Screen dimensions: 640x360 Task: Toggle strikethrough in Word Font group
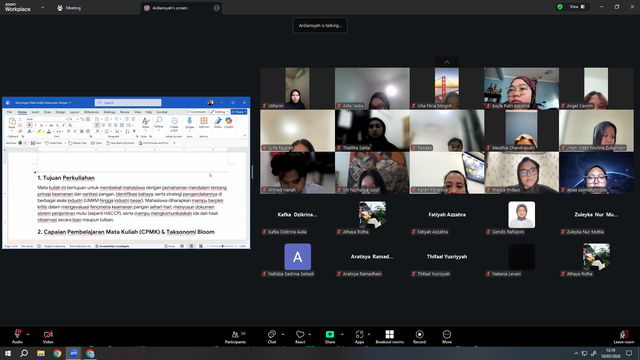click(51, 125)
